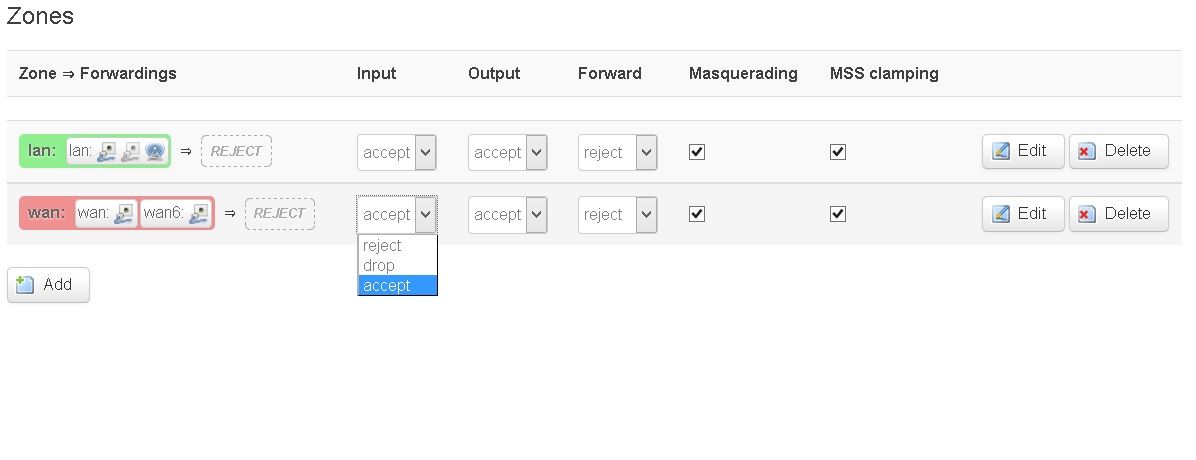This screenshot has height=460, width=1196.
Task: Edit the wan zone
Action: click(1023, 214)
